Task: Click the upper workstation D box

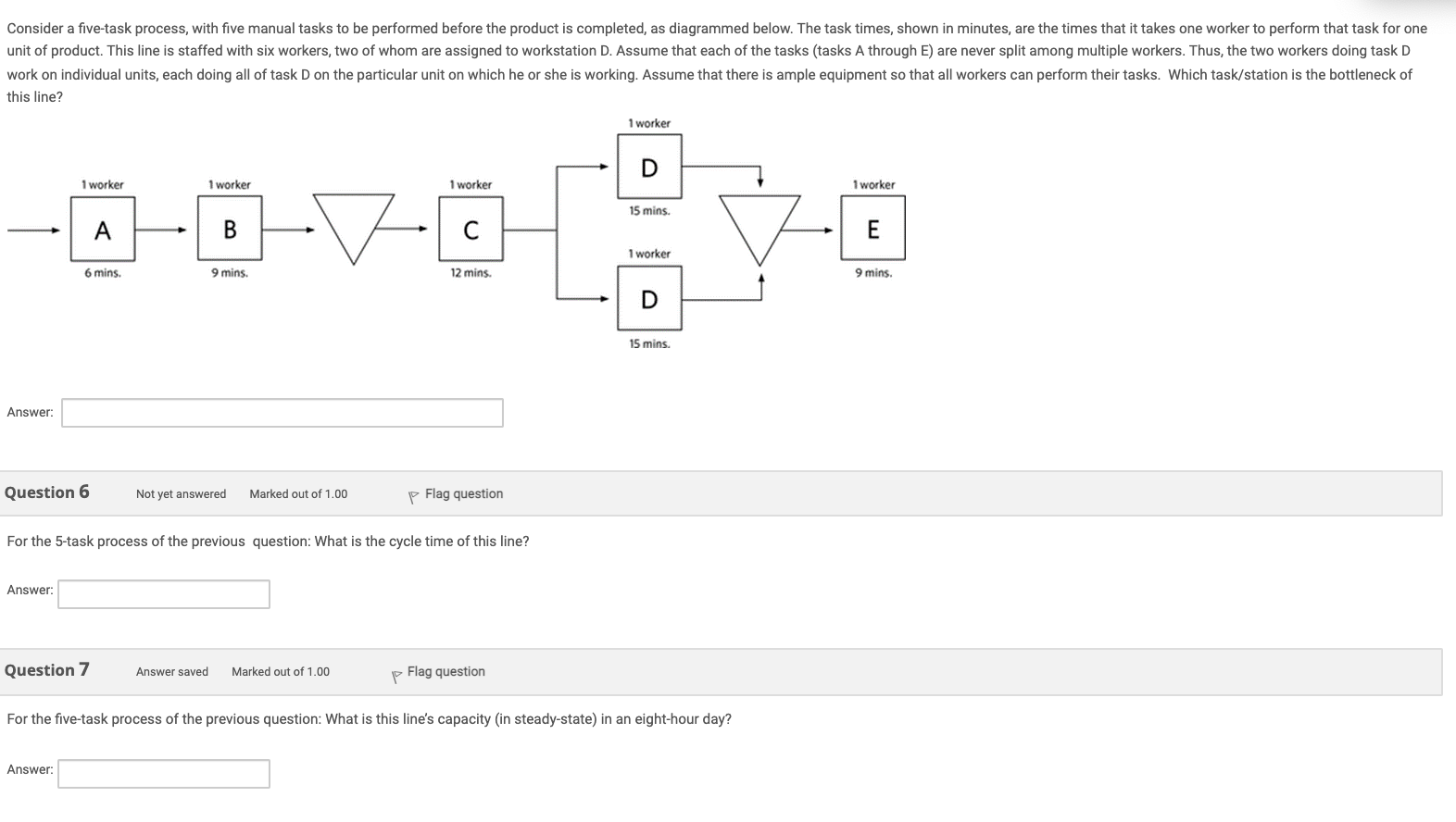Action: (648, 167)
